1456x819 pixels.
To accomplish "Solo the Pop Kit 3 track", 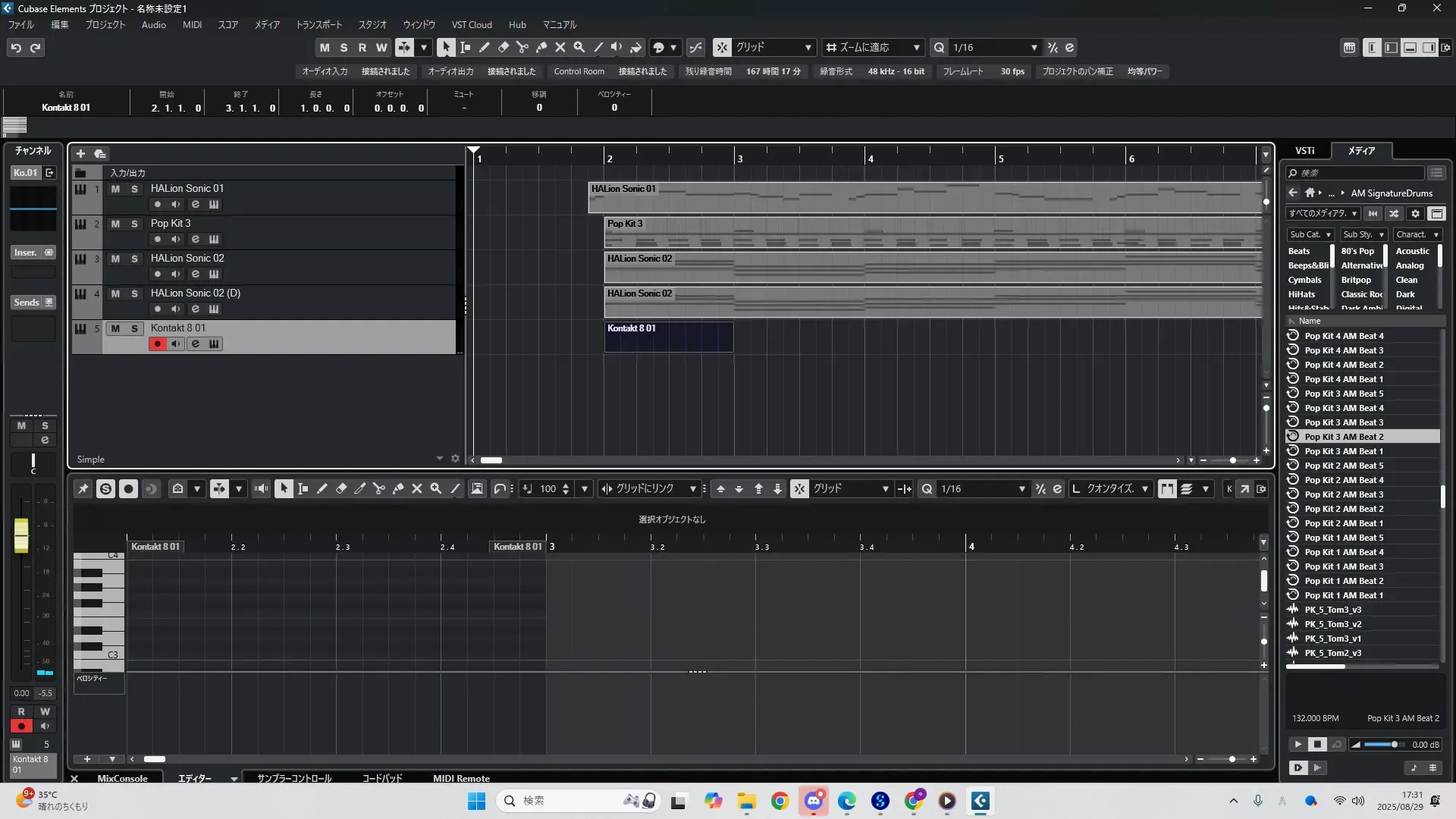I will pos(134,224).
